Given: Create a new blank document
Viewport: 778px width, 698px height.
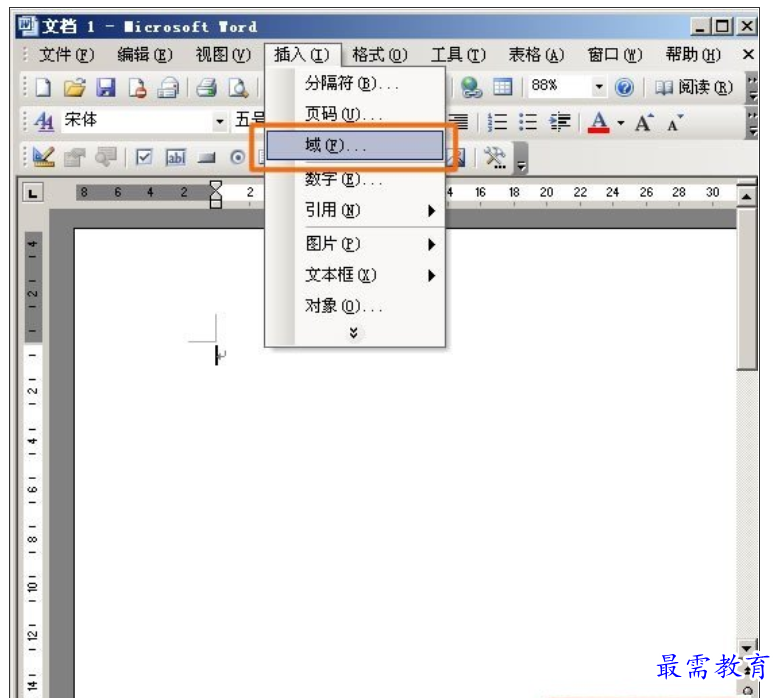Looking at the screenshot, I should click(x=44, y=88).
